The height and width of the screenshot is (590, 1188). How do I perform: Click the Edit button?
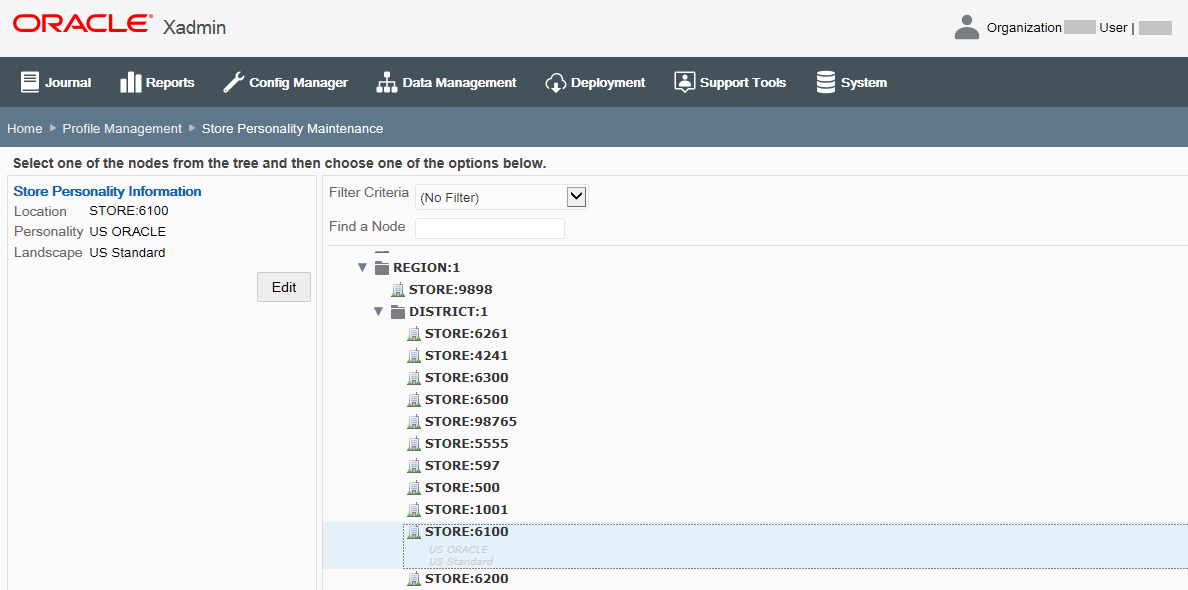pos(283,287)
